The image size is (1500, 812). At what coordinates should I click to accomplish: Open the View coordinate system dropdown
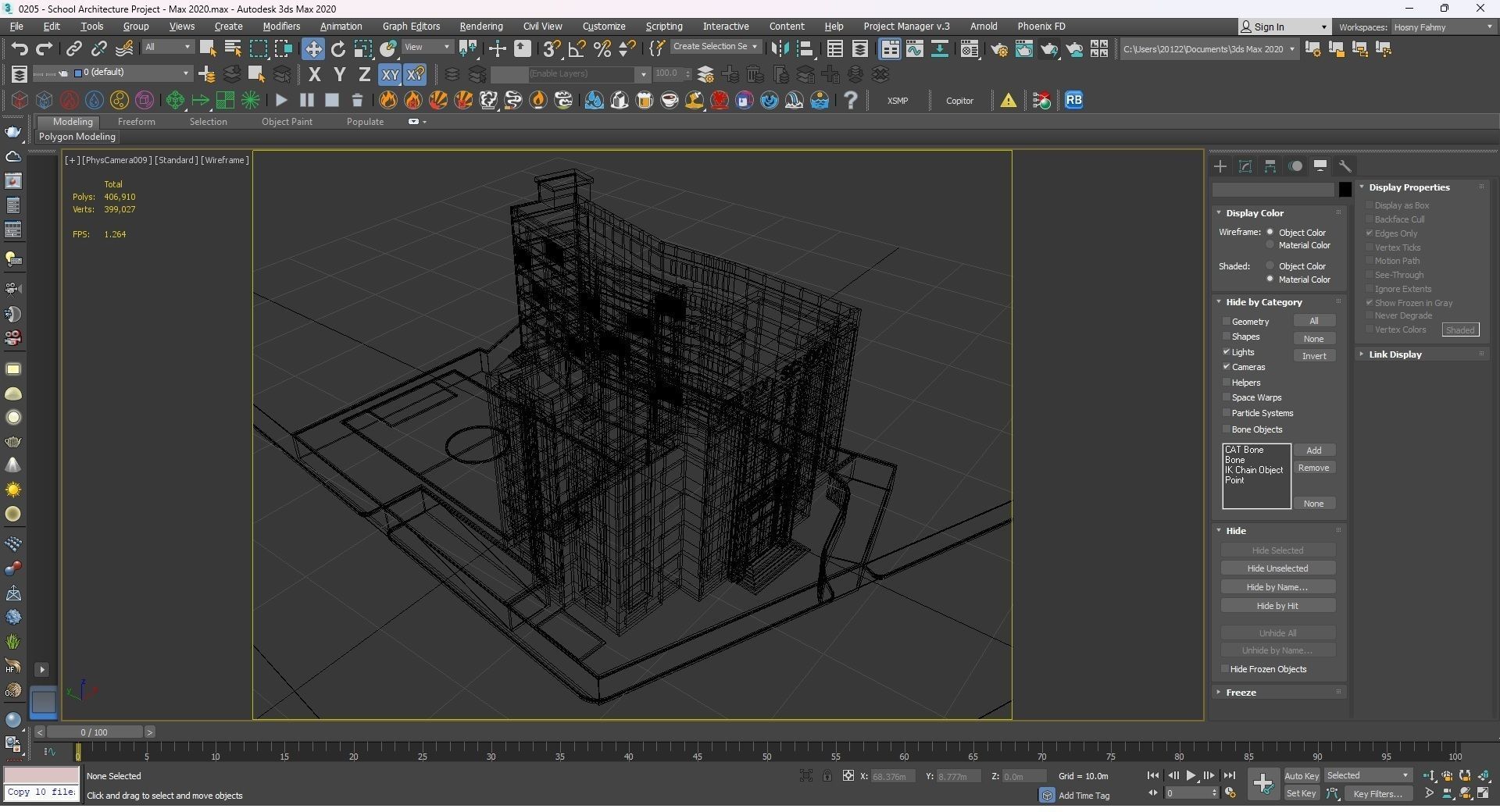tap(427, 48)
